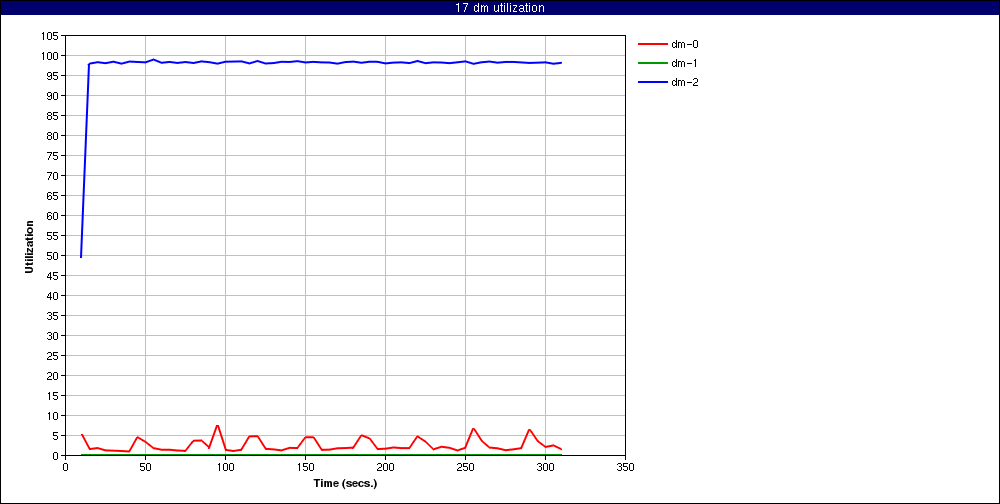
Task: Click the 55 tick on utilization axis
Action: [x=54, y=236]
